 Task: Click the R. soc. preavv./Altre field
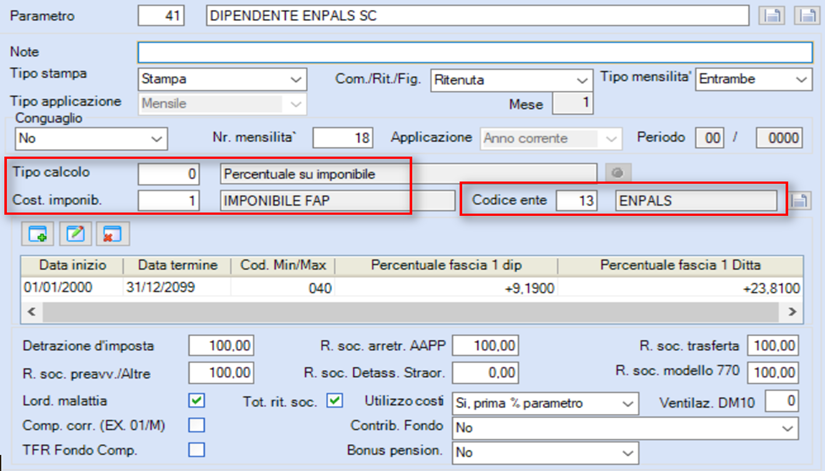(221, 373)
